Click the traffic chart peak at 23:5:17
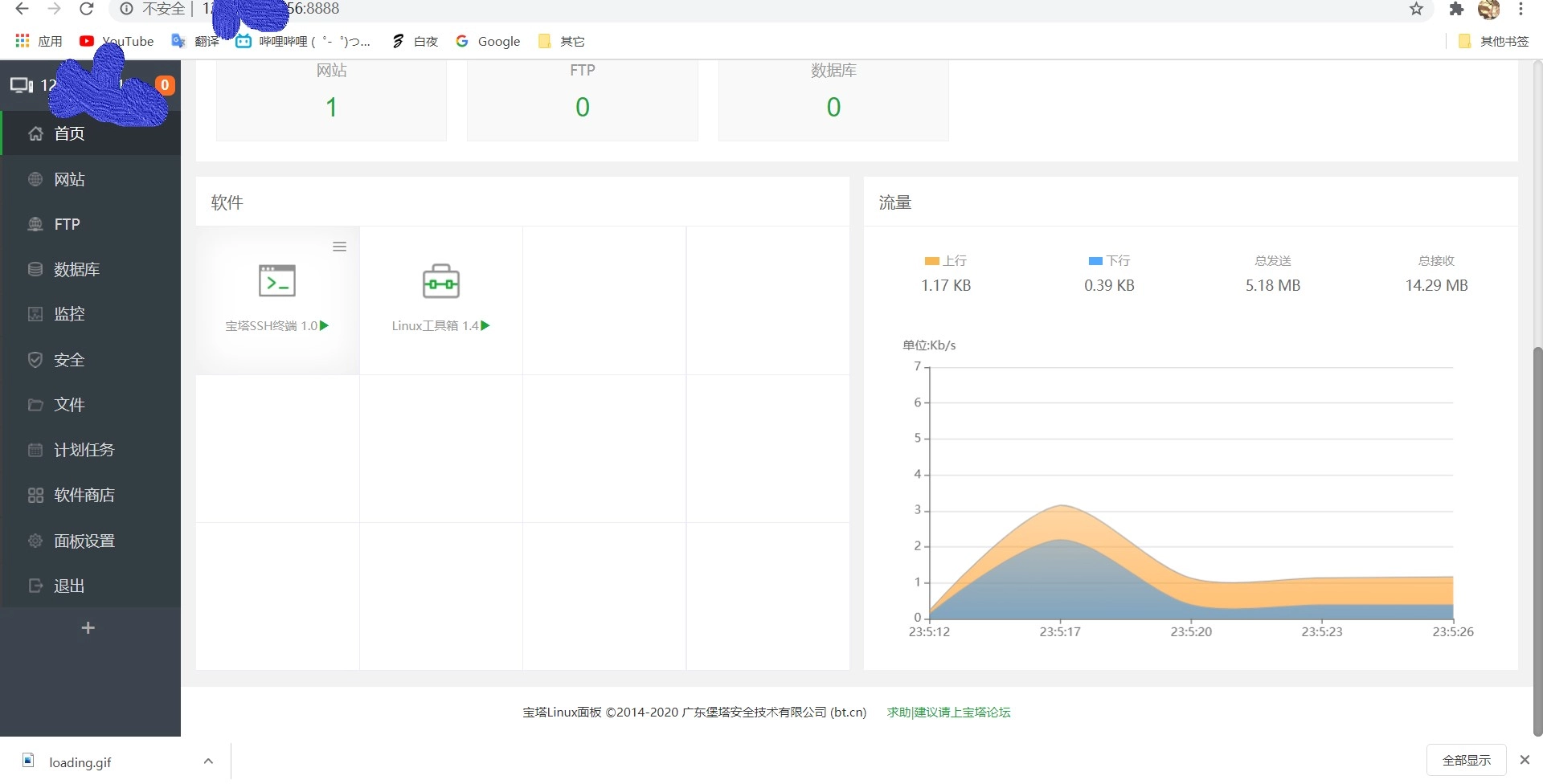The width and height of the screenshot is (1543, 784). click(1061, 505)
